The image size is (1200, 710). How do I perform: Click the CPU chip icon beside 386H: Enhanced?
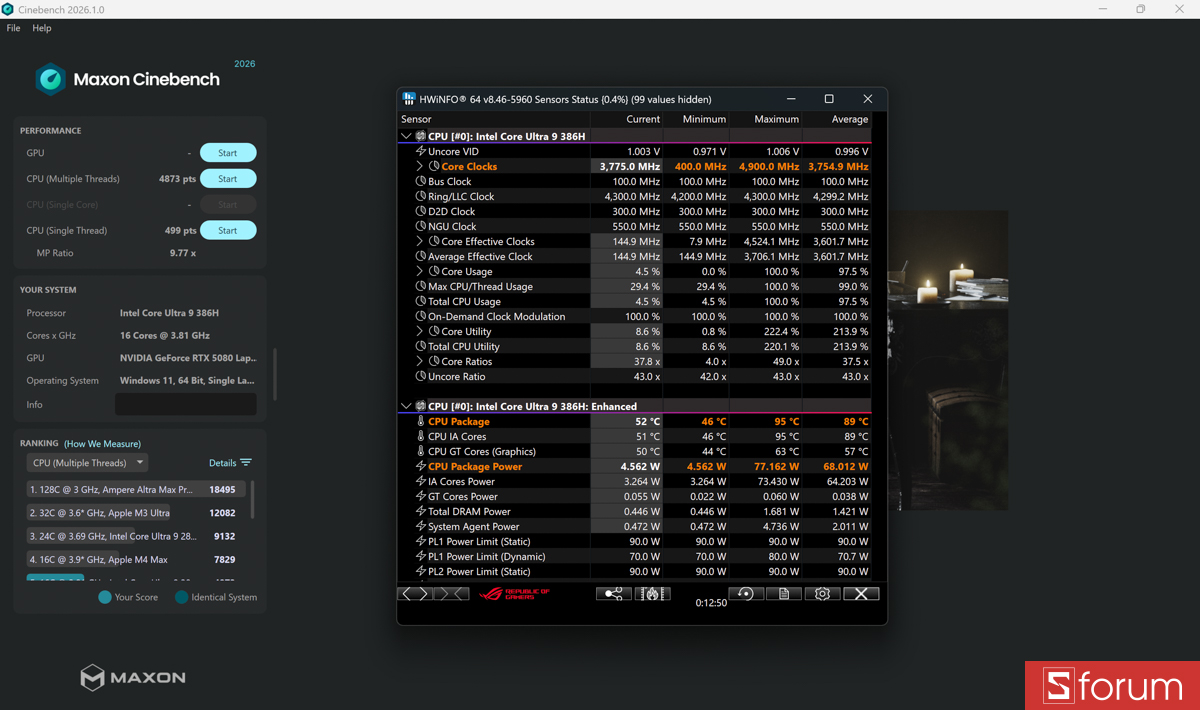click(x=420, y=406)
